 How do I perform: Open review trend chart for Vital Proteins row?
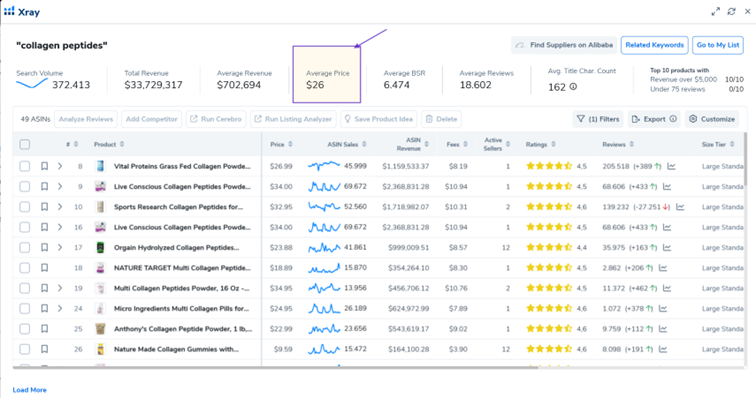(x=671, y=166)
